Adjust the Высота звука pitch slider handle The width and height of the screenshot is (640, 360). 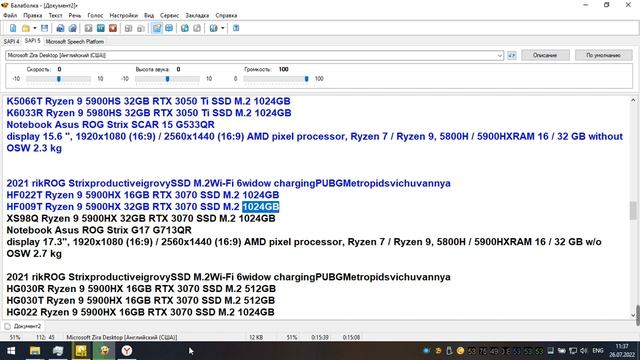coord(167,79)
